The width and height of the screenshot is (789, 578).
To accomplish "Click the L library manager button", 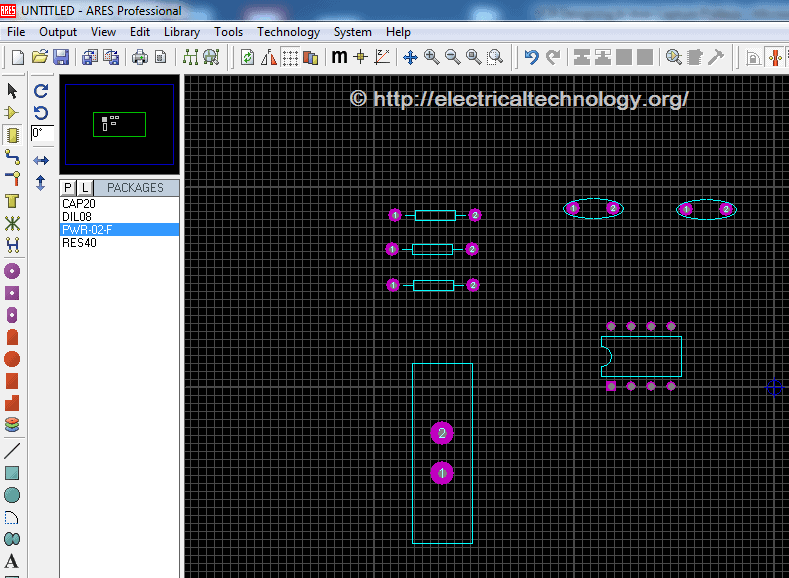I will pyautogui.click(x=85, y=188).
